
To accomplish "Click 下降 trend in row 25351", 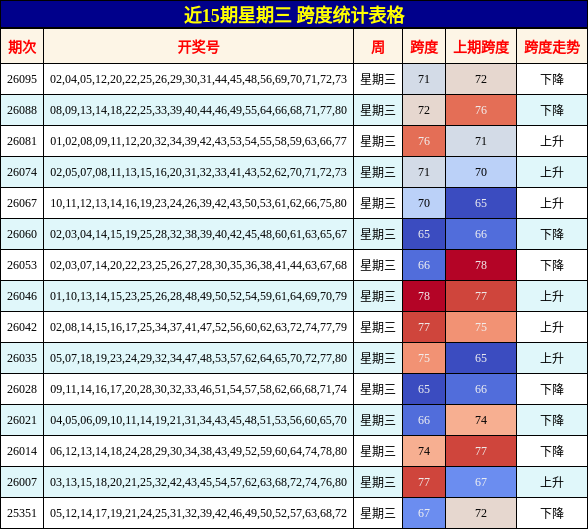I will [552, 513].
